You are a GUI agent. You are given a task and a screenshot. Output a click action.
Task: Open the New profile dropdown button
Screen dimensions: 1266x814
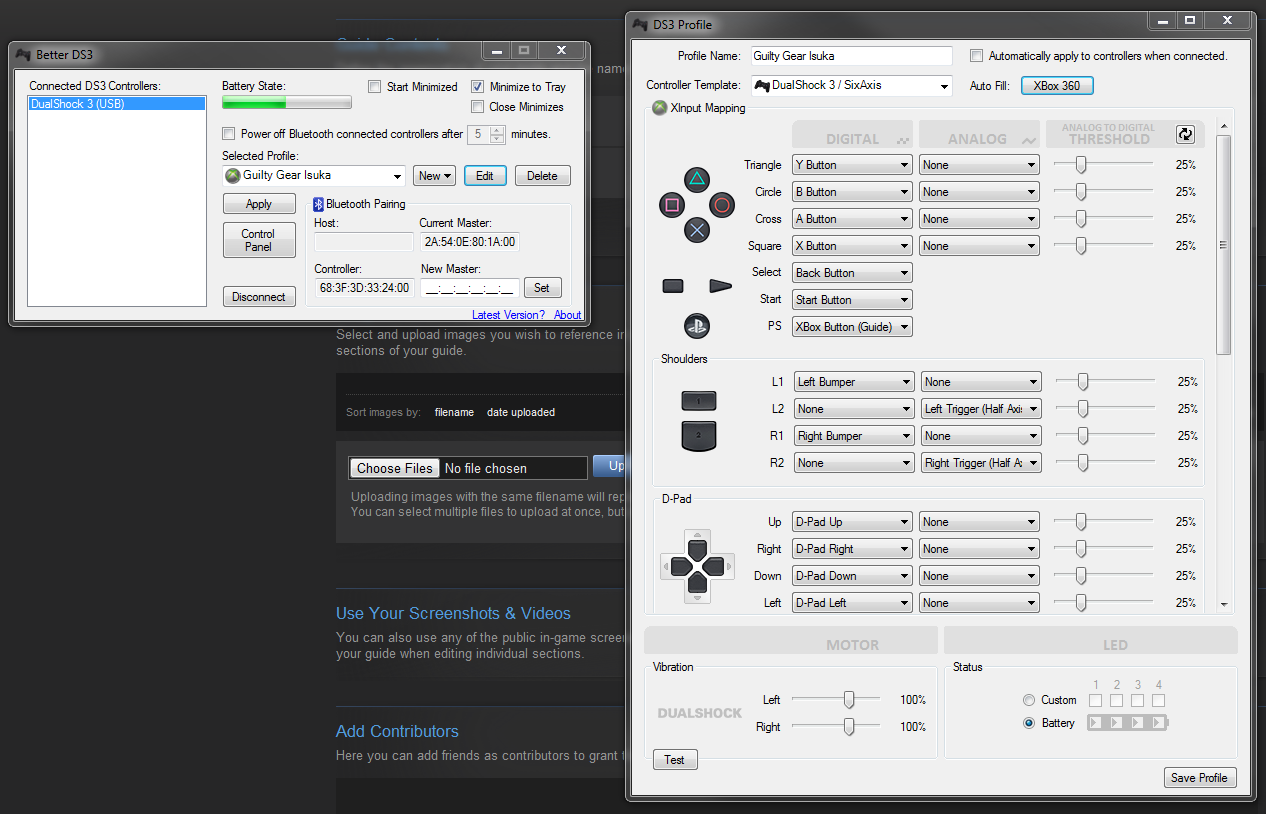click(x=434, y=176)
